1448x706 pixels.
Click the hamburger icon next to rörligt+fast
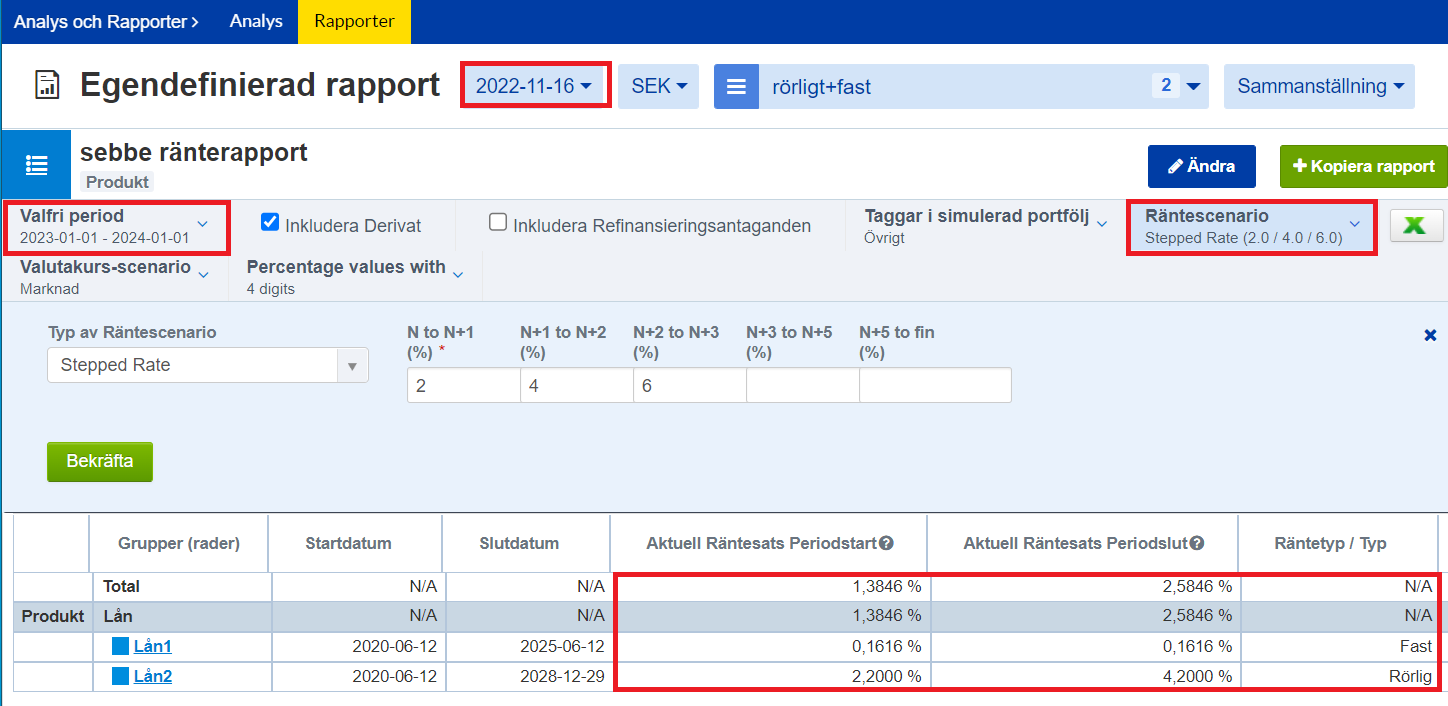736,87
